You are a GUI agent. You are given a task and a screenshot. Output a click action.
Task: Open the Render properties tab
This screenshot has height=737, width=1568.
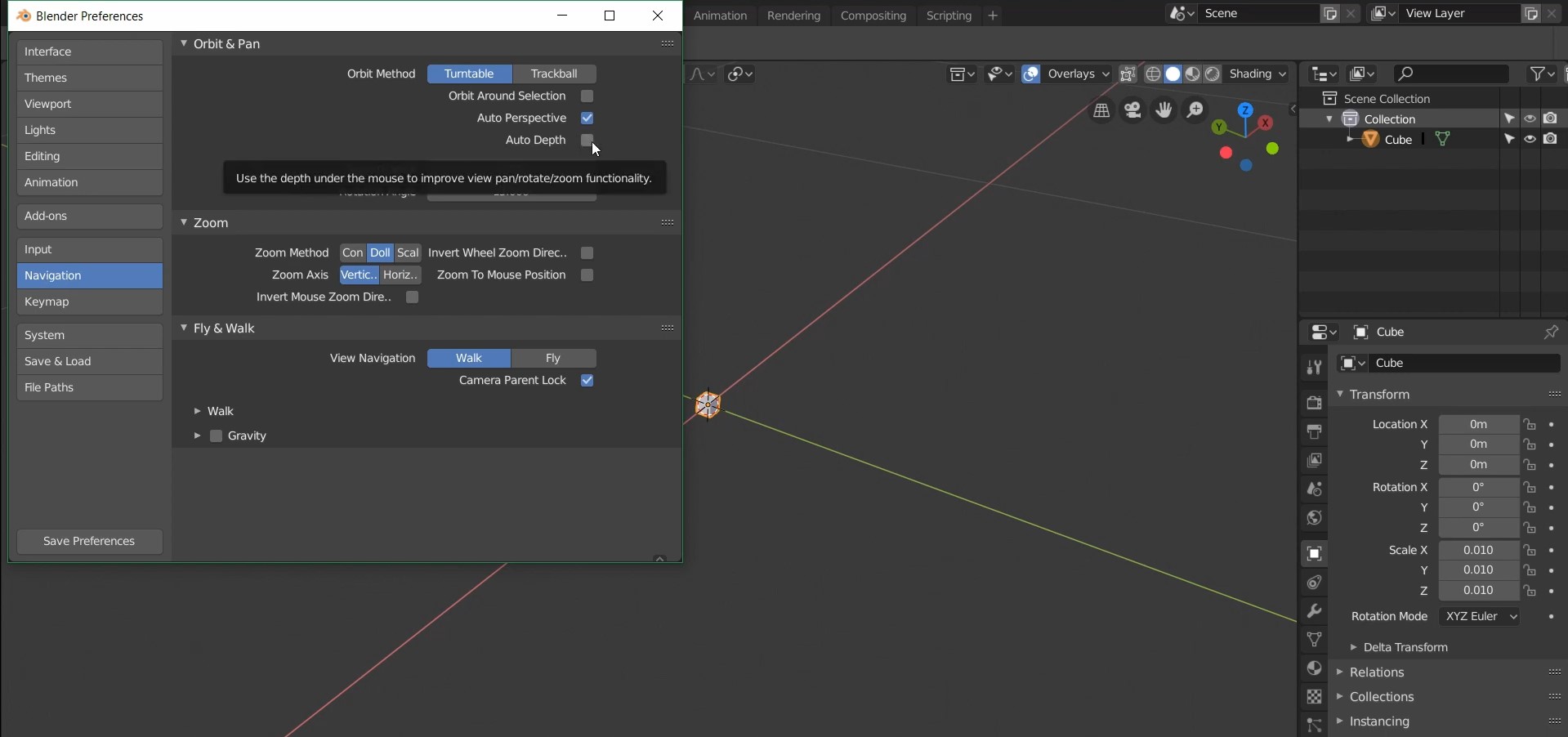tap(1314, 402)
